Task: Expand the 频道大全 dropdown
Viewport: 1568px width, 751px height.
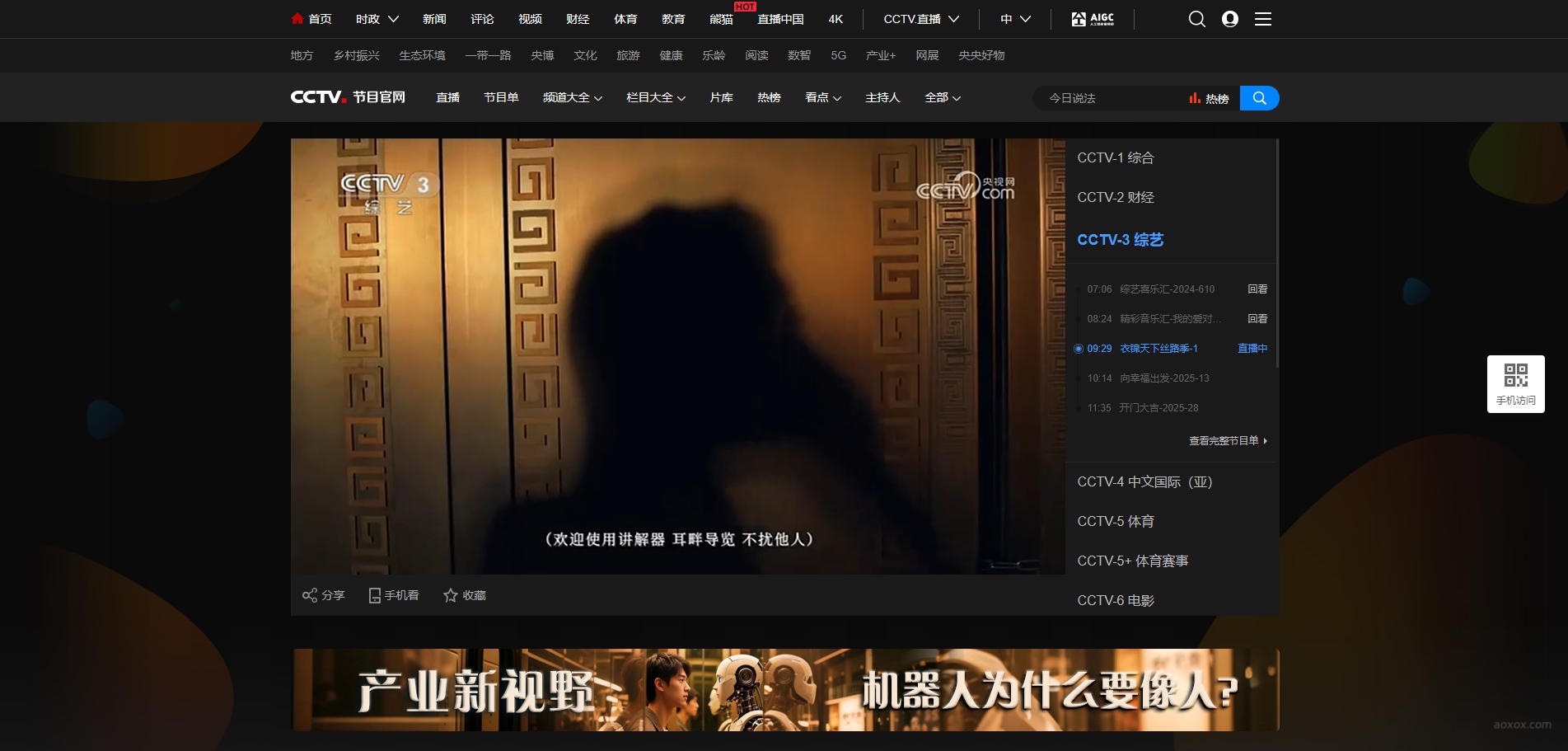Action: (x=572, y=97)
